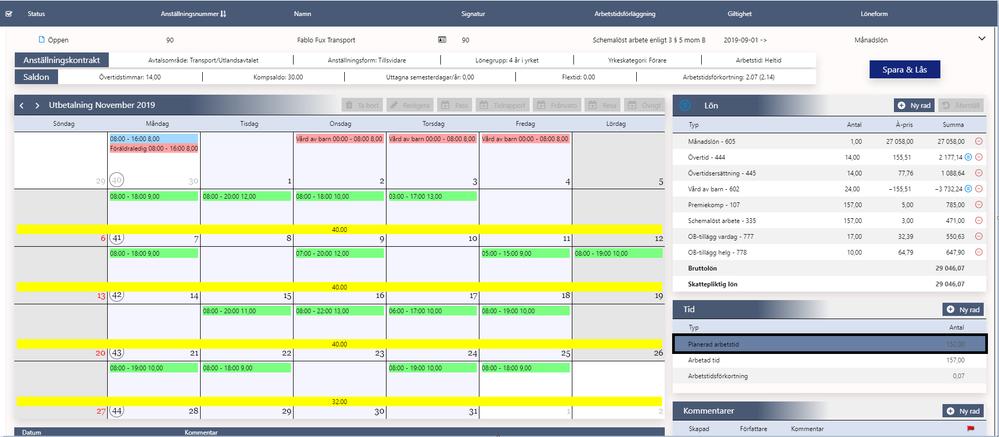Select the Arbetad tid row

pos(830,360)
